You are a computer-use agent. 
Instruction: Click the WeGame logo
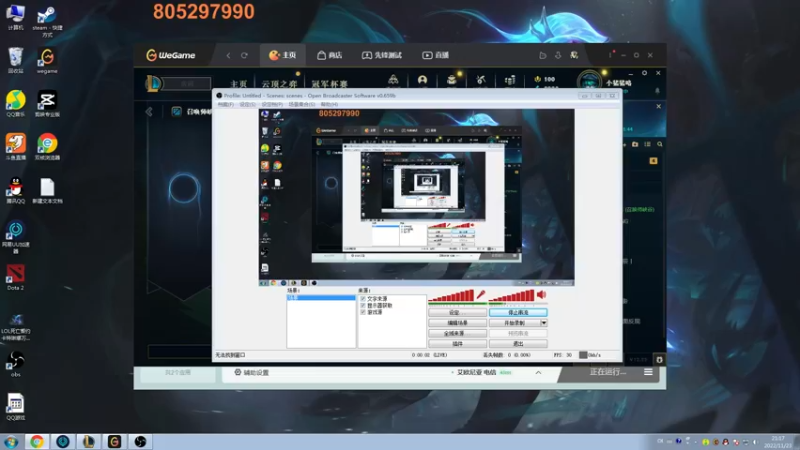[x=171, y=55]
